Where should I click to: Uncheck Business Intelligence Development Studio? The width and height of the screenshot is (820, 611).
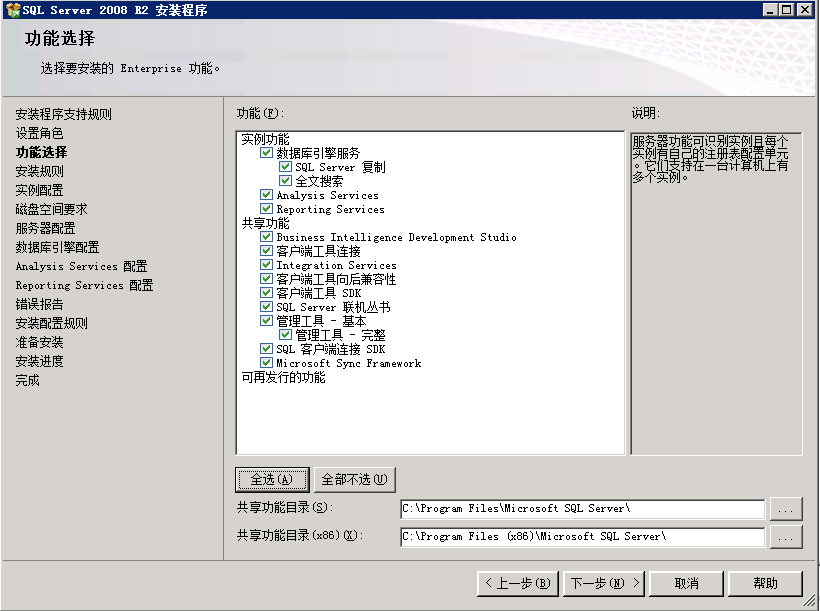point(266,238)
